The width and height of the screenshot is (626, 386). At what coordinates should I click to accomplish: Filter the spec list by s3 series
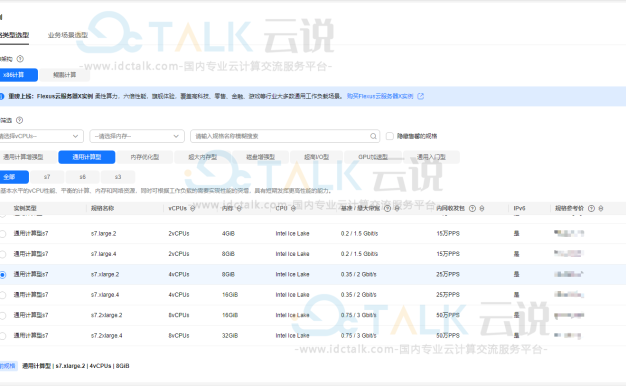(x=118, y=177)
